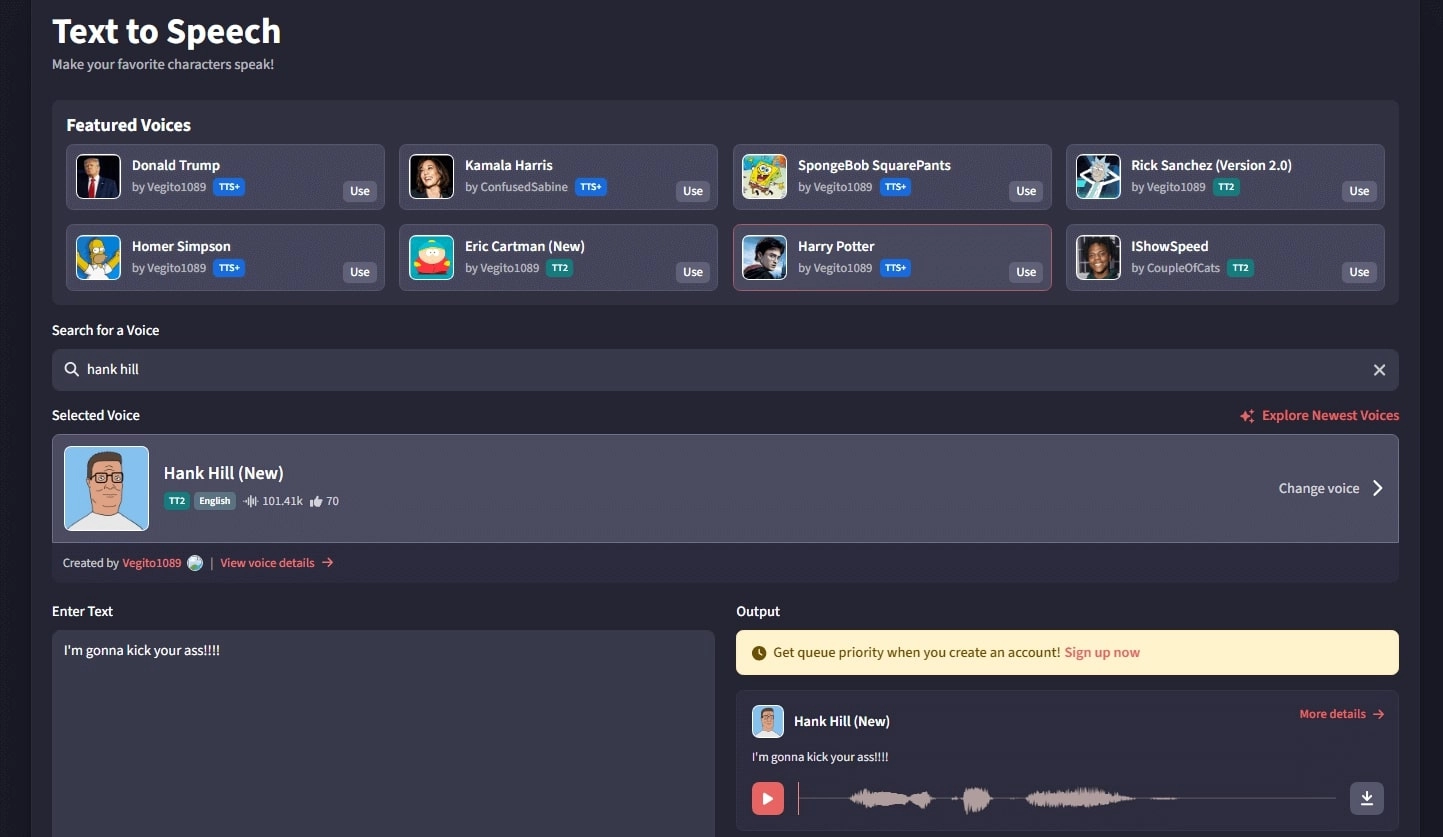
Task: Download the generated audio clip
Action: tap(1366, 798)
